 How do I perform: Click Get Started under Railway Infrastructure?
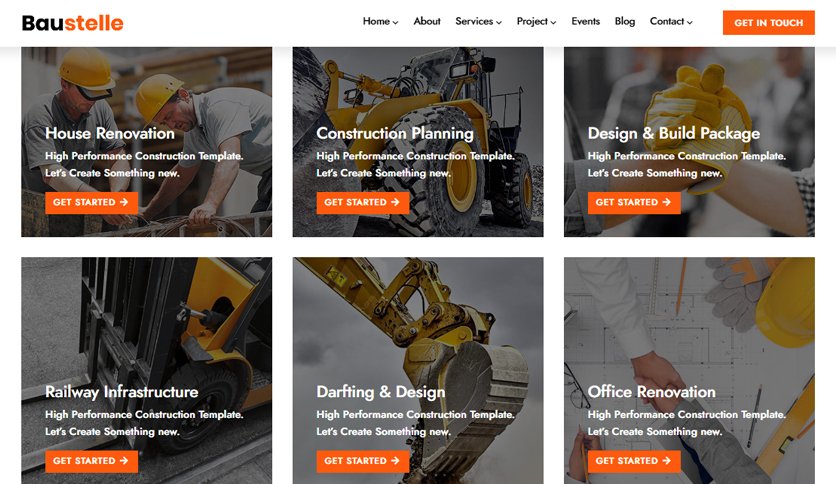91,461
